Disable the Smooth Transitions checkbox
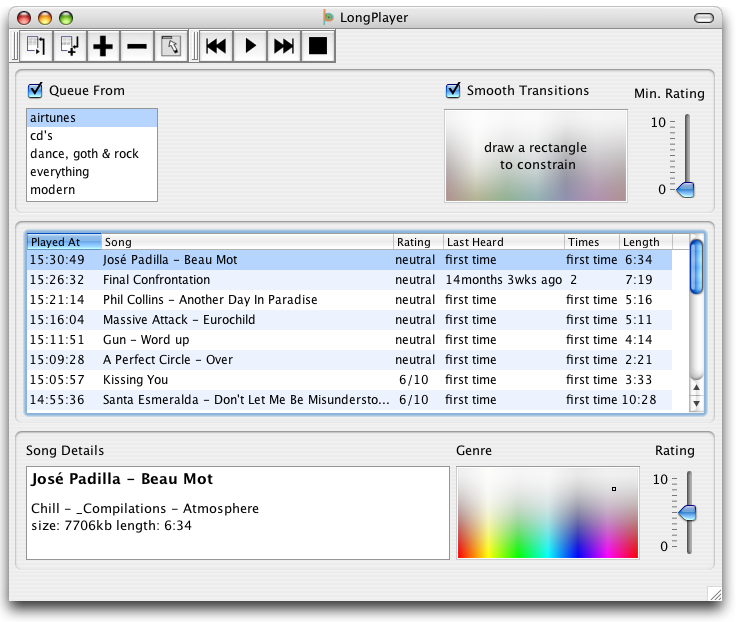The height and width of the screenshot is (622, 743). tap(453, 91)
